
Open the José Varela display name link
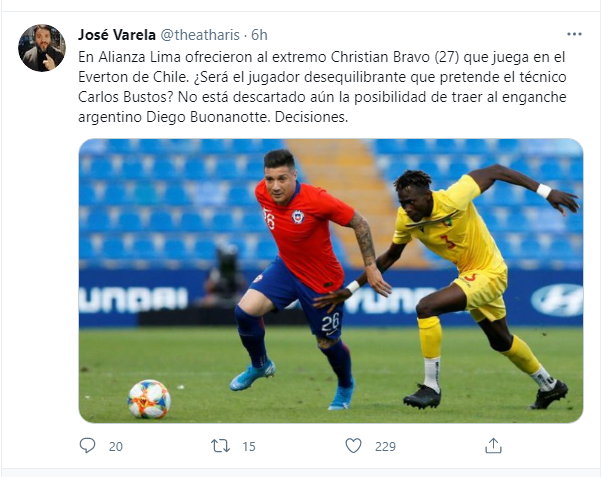coord(117,35)
